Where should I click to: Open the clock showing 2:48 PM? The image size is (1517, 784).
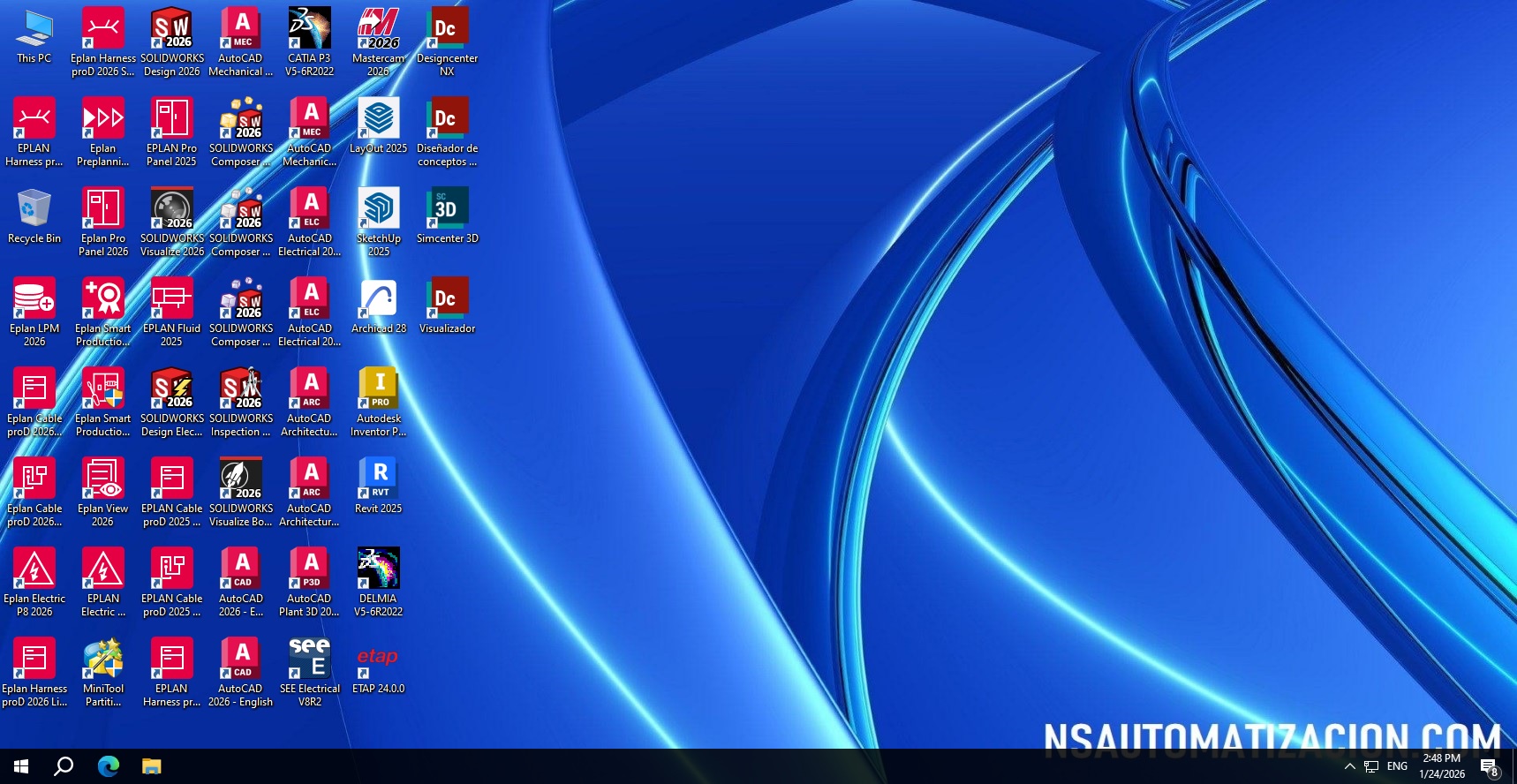(1442, 766)
